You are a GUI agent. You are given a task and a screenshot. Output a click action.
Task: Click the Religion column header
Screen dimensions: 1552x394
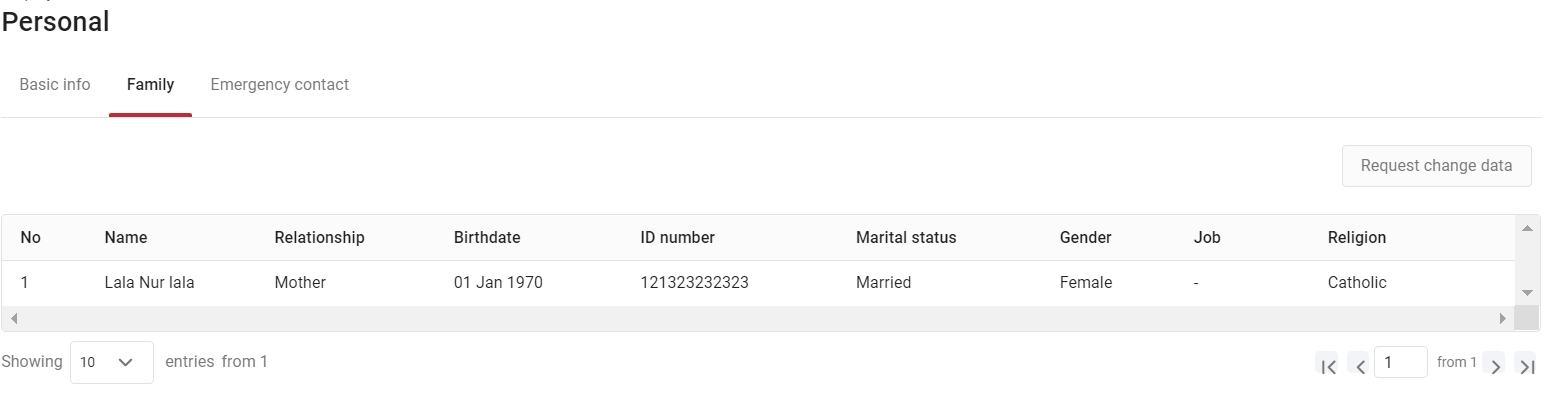tap(1357, 238)
